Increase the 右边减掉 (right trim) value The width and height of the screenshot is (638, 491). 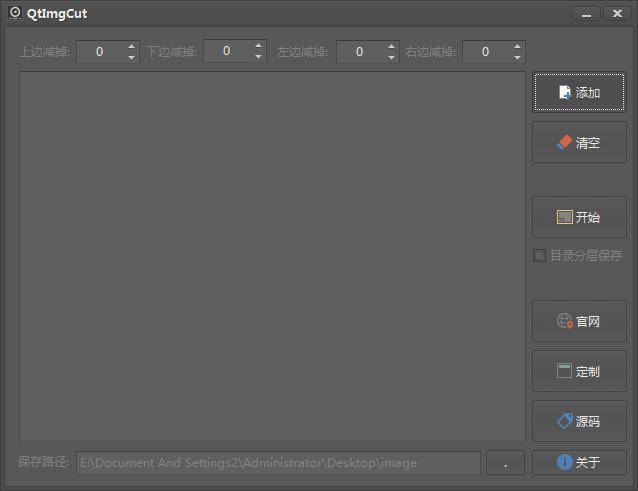point(517,46)
